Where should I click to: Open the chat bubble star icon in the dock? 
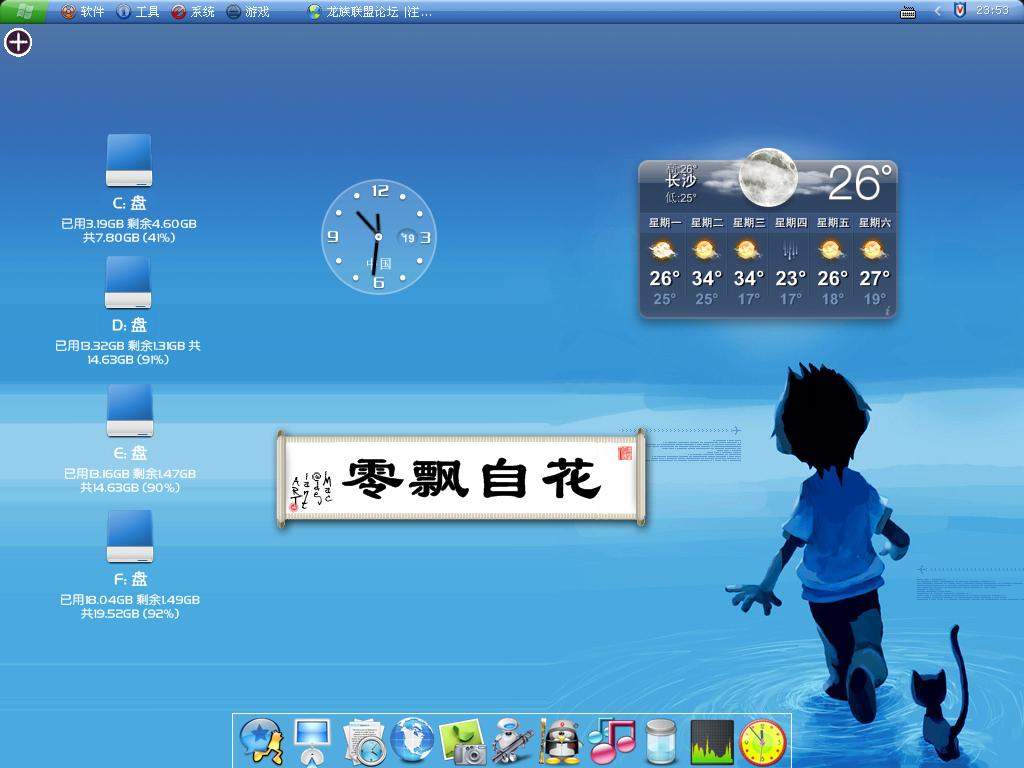pos(261,742)
